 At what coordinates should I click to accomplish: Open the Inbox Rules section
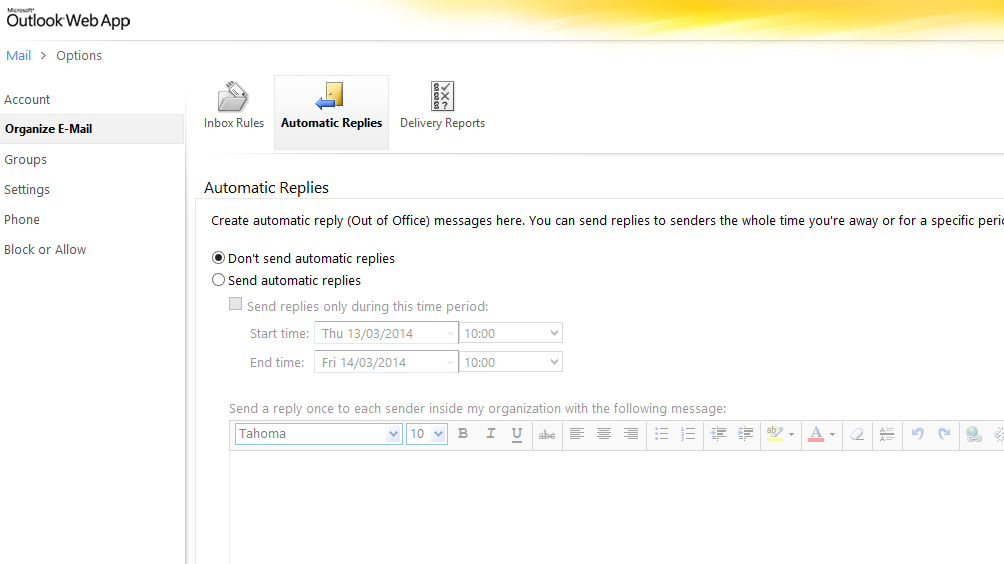point(234,106)
